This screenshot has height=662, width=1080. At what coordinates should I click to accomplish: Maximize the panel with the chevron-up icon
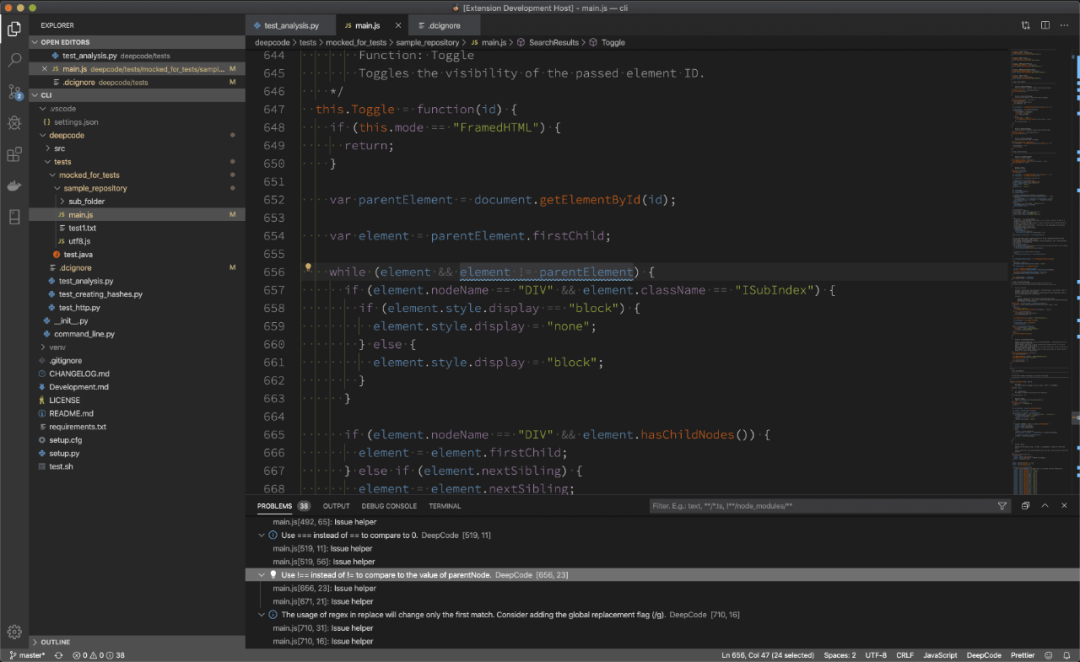(1045, 506)
